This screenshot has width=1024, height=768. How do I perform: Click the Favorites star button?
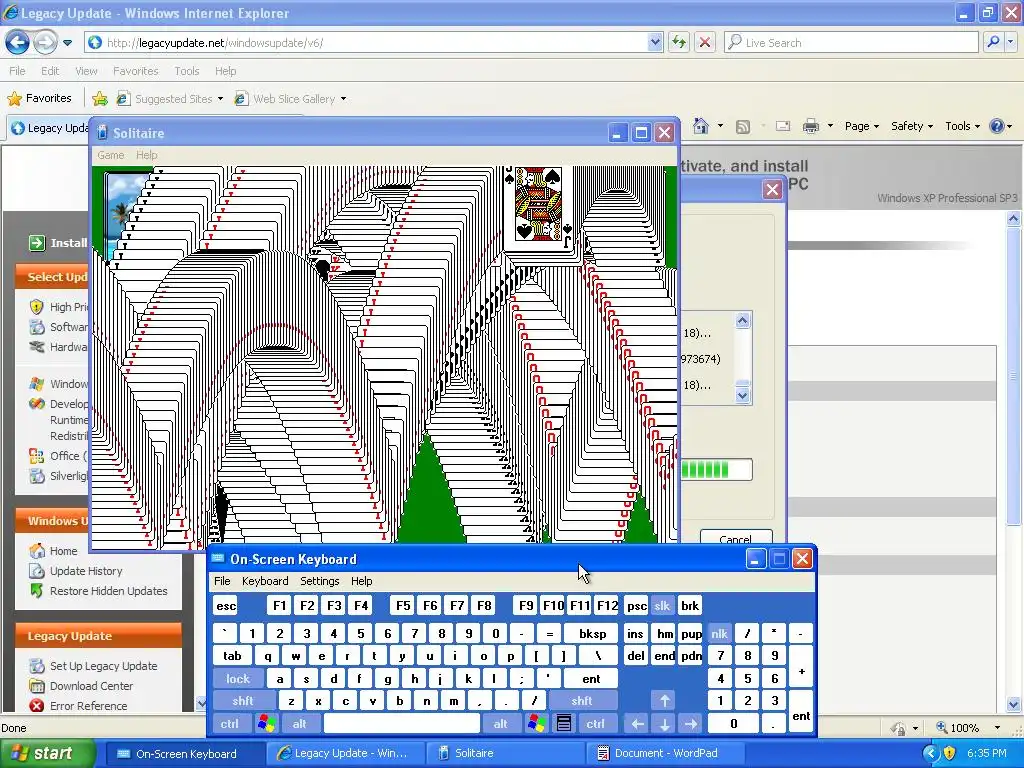click(x=39, y=99)
